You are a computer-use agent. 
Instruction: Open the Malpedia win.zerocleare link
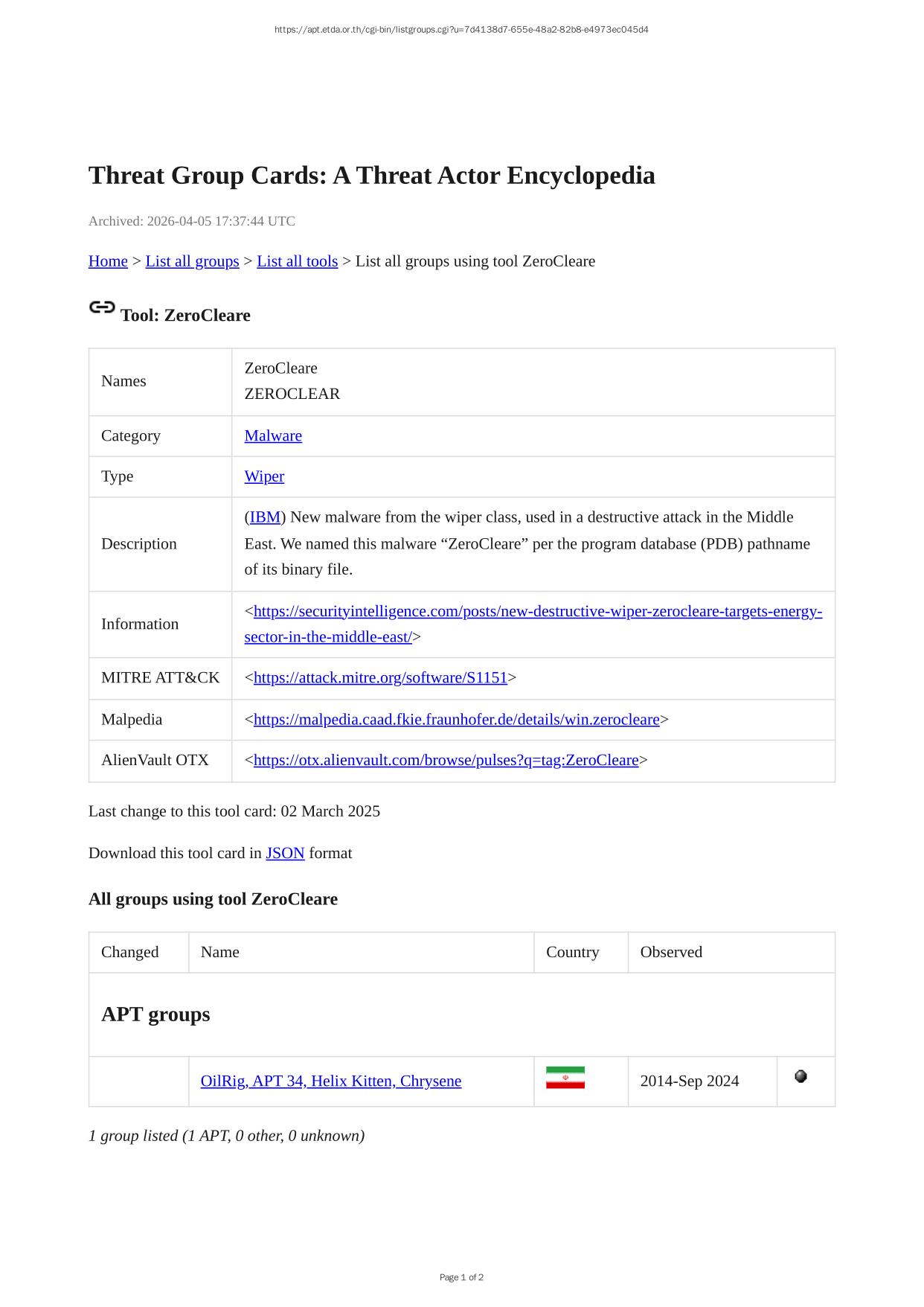pos(456,720)
